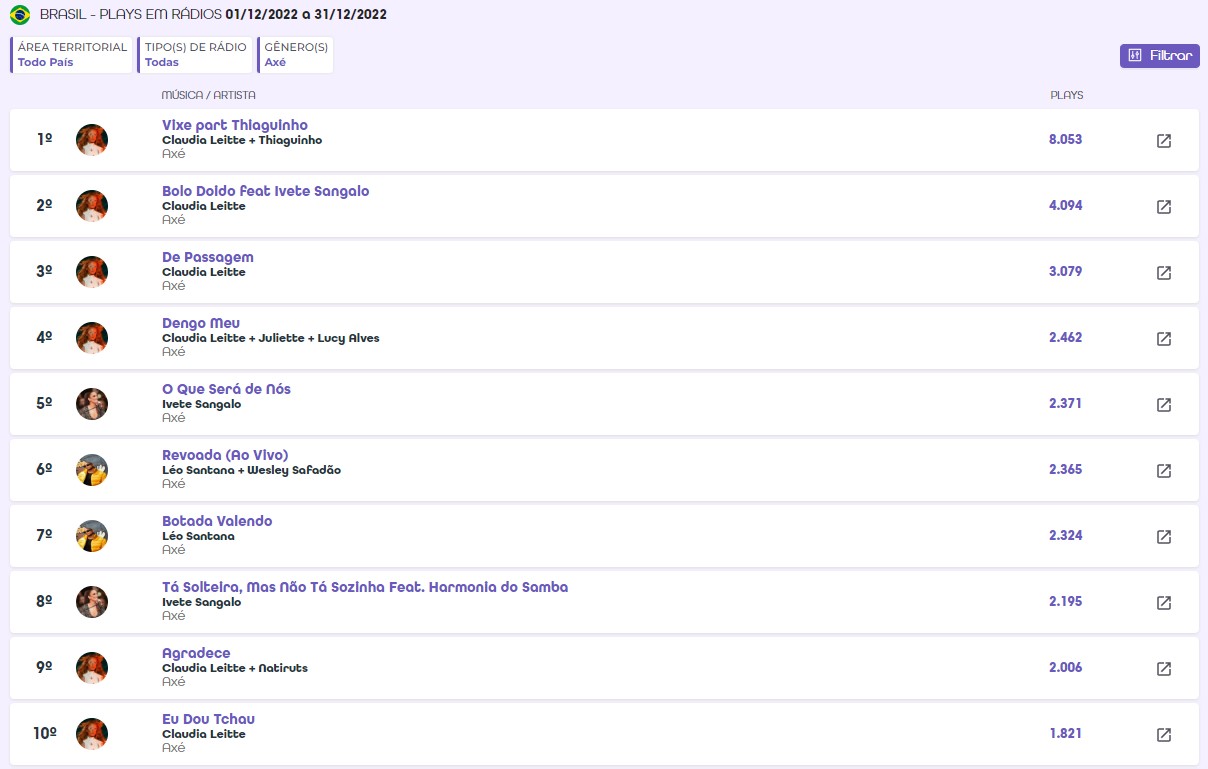The image size is (1208, 769).
Task: Click play count 8.053
Action: pos(1065,140)
